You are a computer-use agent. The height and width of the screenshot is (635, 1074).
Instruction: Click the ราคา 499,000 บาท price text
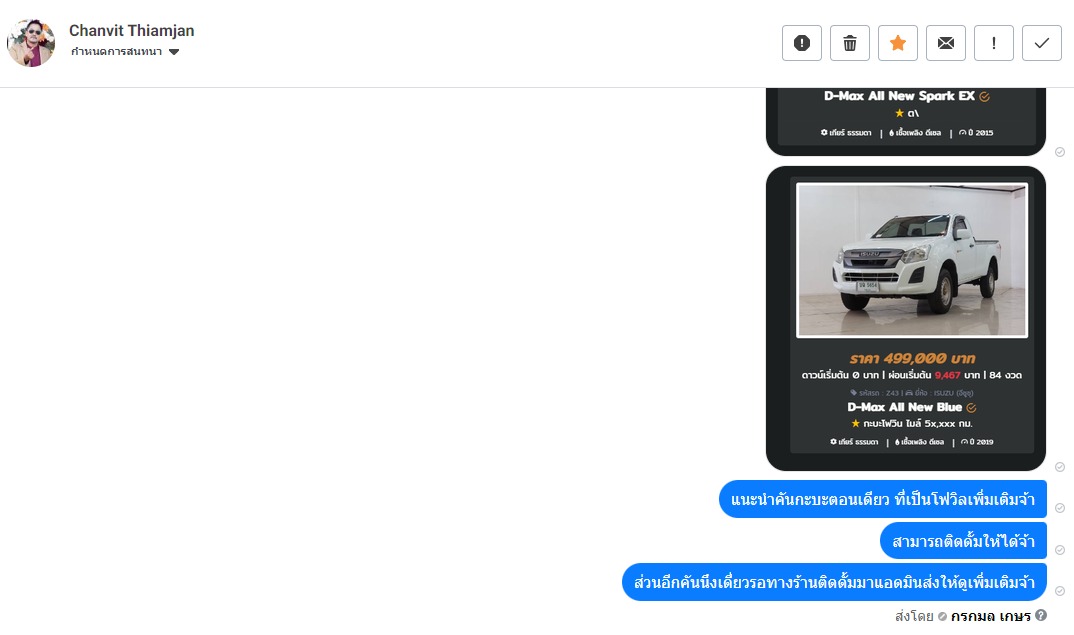pyautogui.click(x=912, y=358)
